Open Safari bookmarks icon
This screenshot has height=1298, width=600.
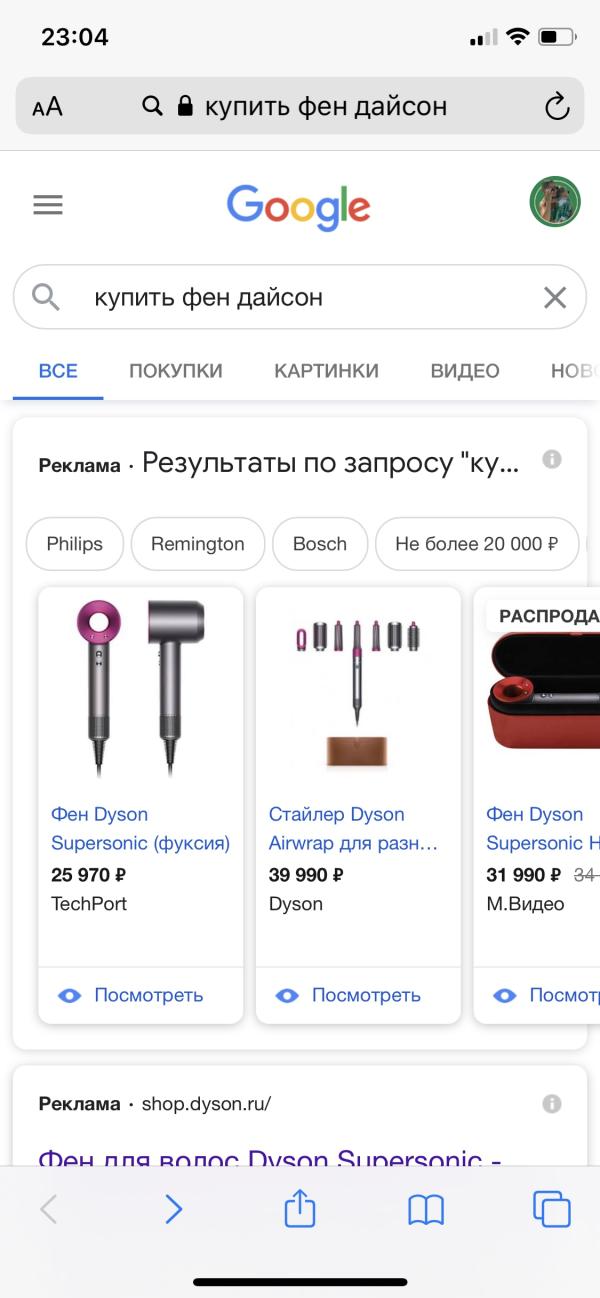[x=426, y=1210]
